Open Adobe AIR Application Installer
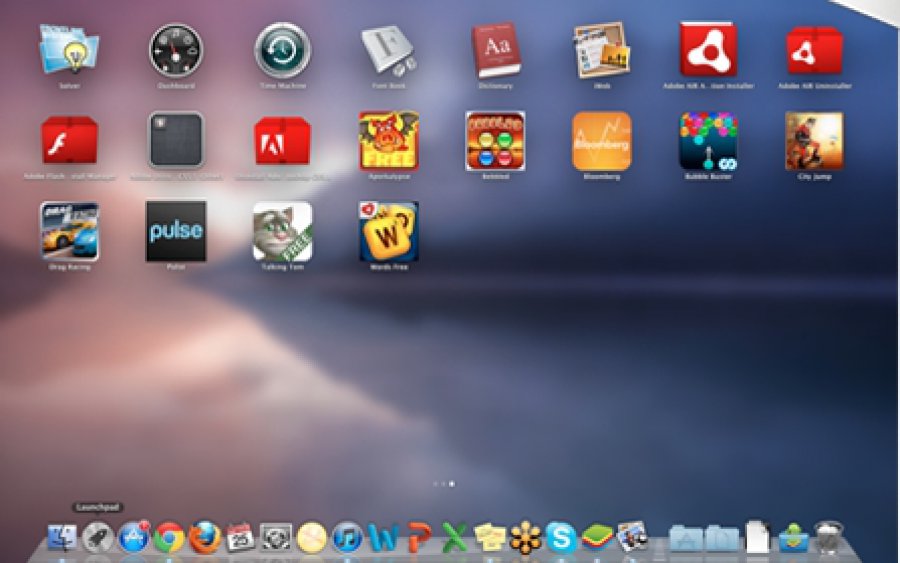Viewport: 900px width, 563px height. pyautogui.click(x=708, y=49)
